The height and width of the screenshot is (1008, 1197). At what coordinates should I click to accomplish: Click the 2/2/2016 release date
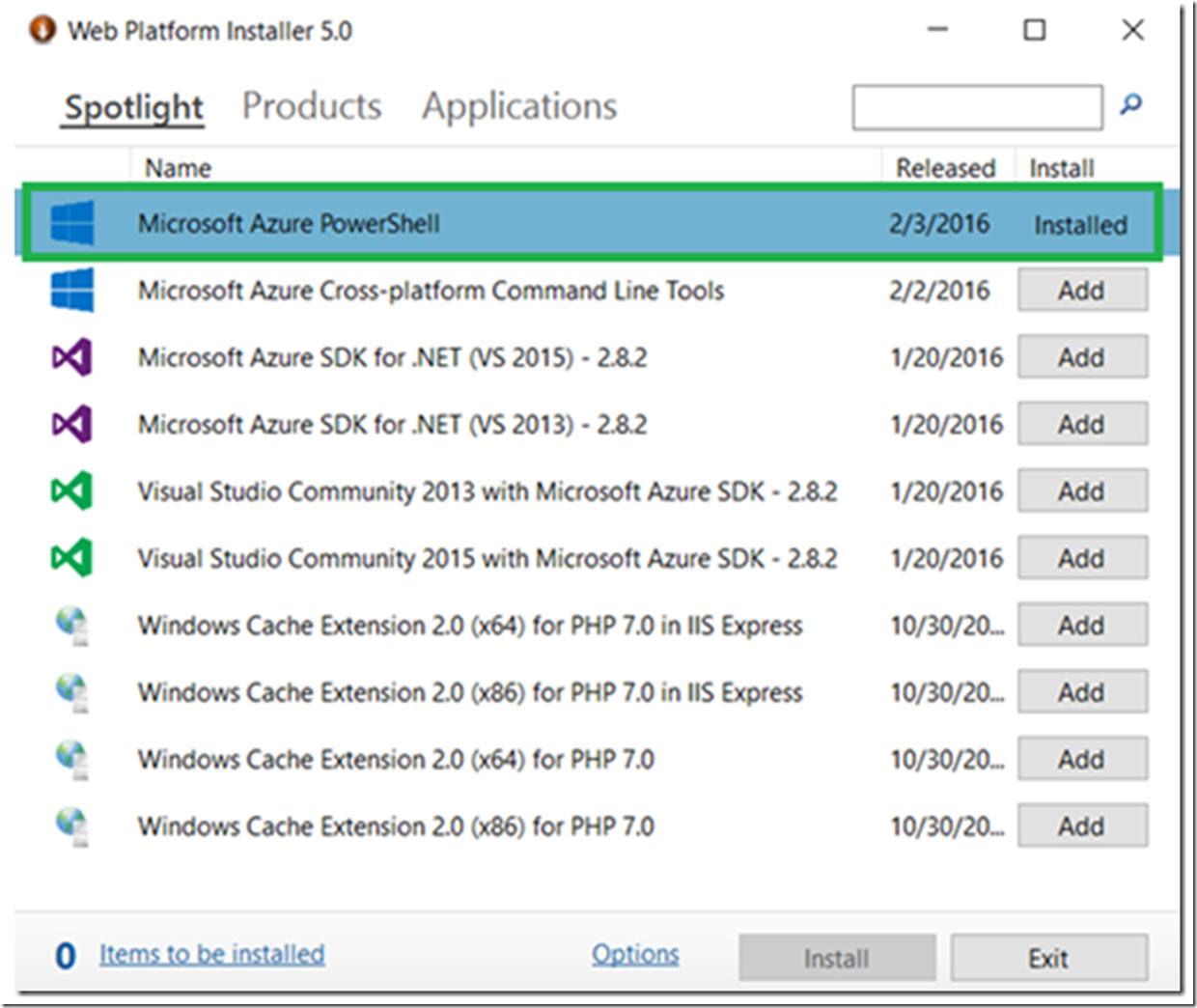pyautogui.click(x=939, y=291)
